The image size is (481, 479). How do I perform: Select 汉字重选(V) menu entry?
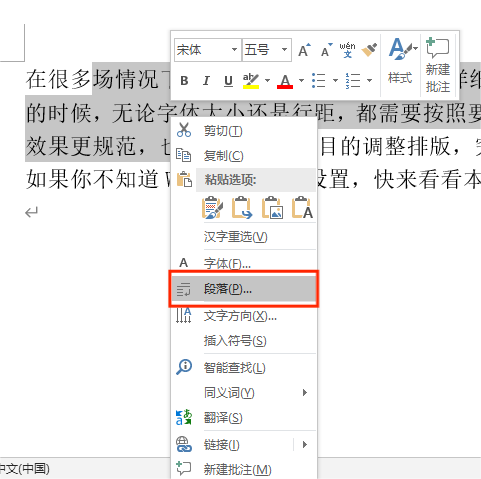243,237
